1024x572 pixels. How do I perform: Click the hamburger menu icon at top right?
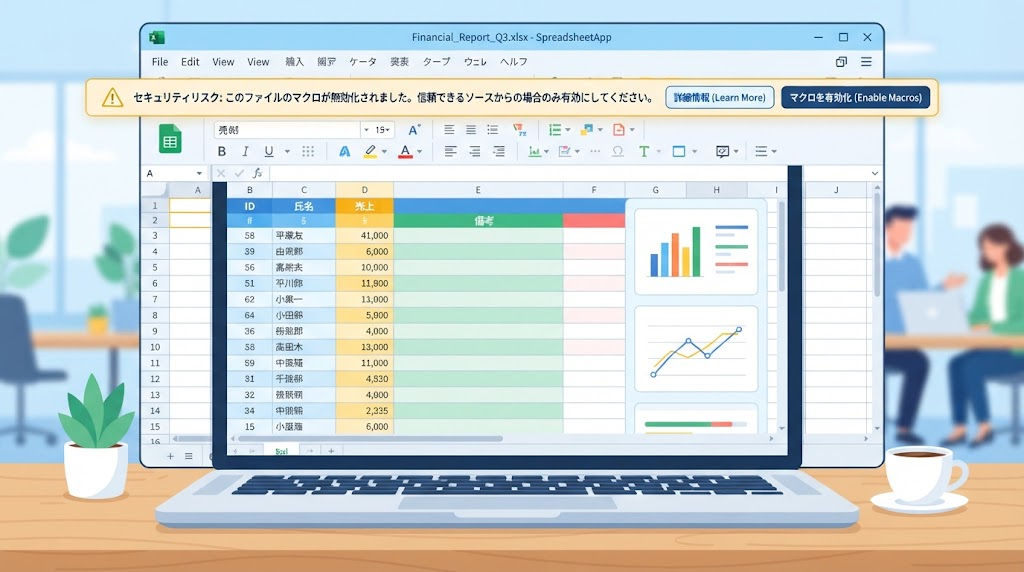866,61
